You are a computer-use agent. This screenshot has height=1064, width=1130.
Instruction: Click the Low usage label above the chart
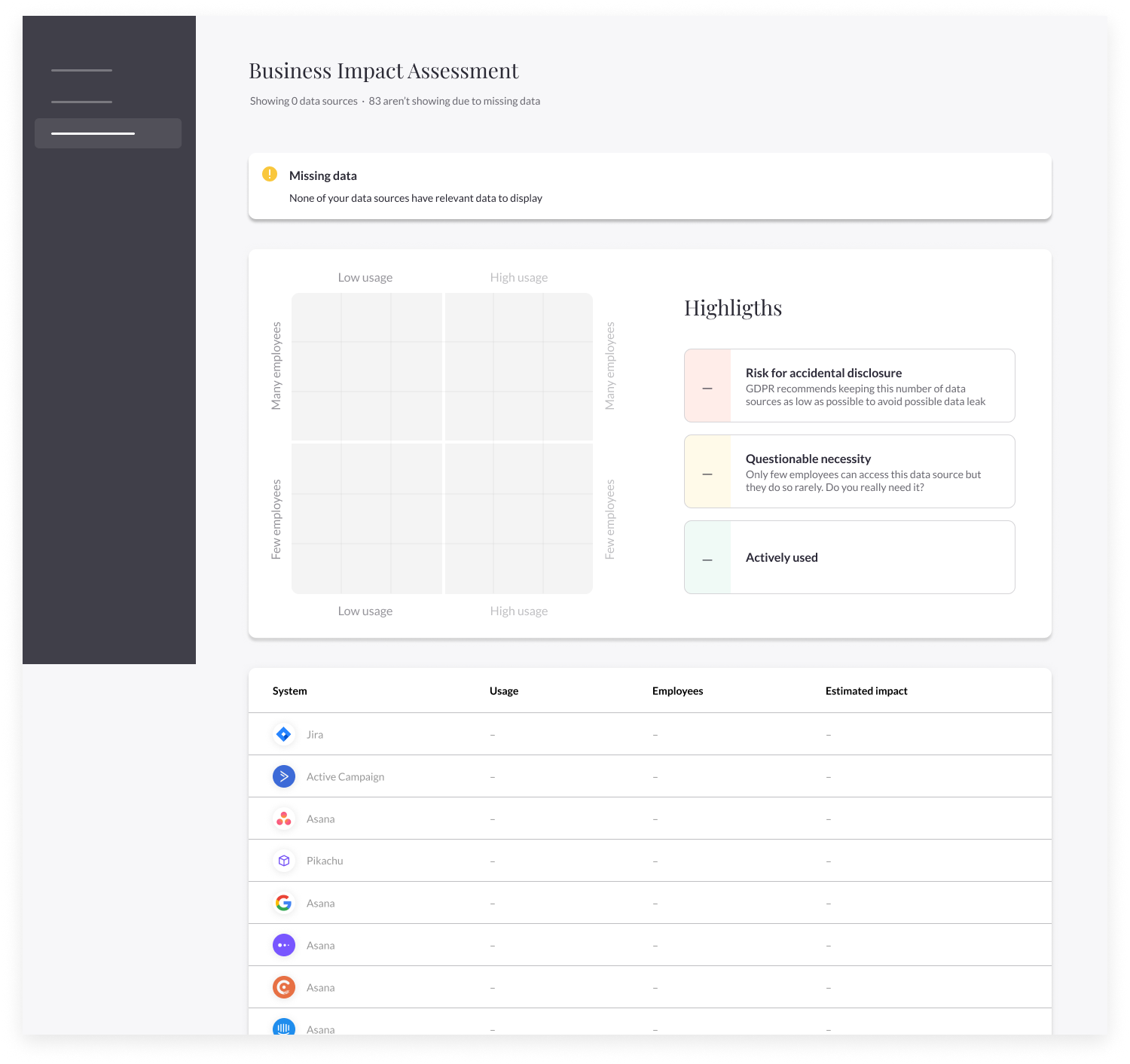365,277
